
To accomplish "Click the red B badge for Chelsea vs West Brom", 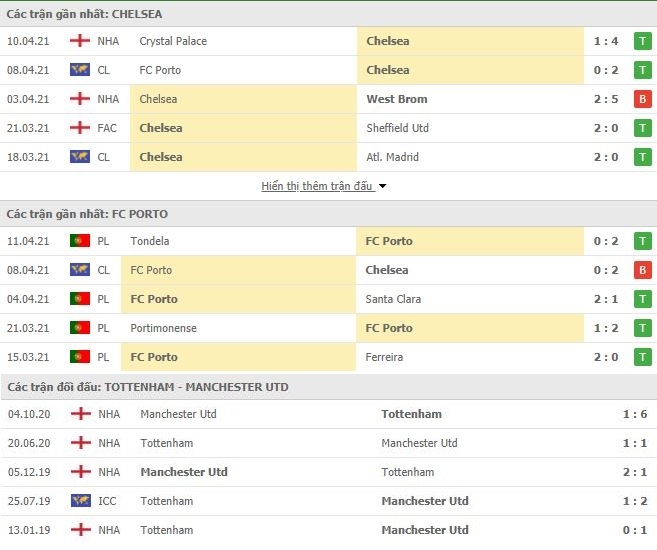I will tap(642, 99).
